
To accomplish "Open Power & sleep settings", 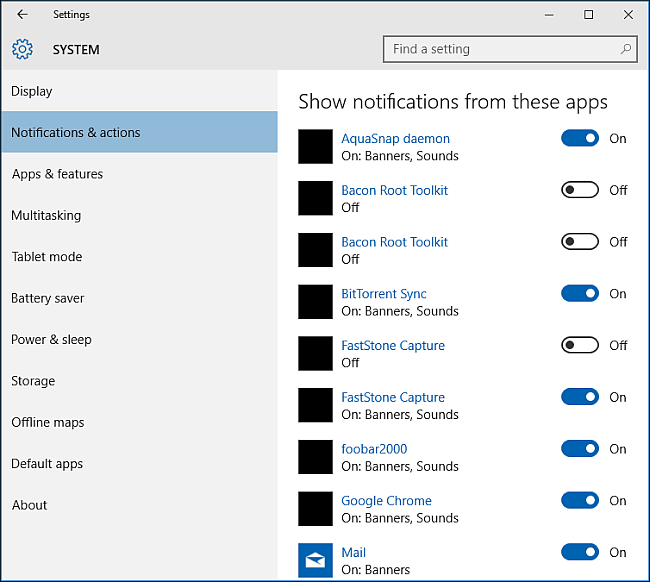I will tap(139, 340).
